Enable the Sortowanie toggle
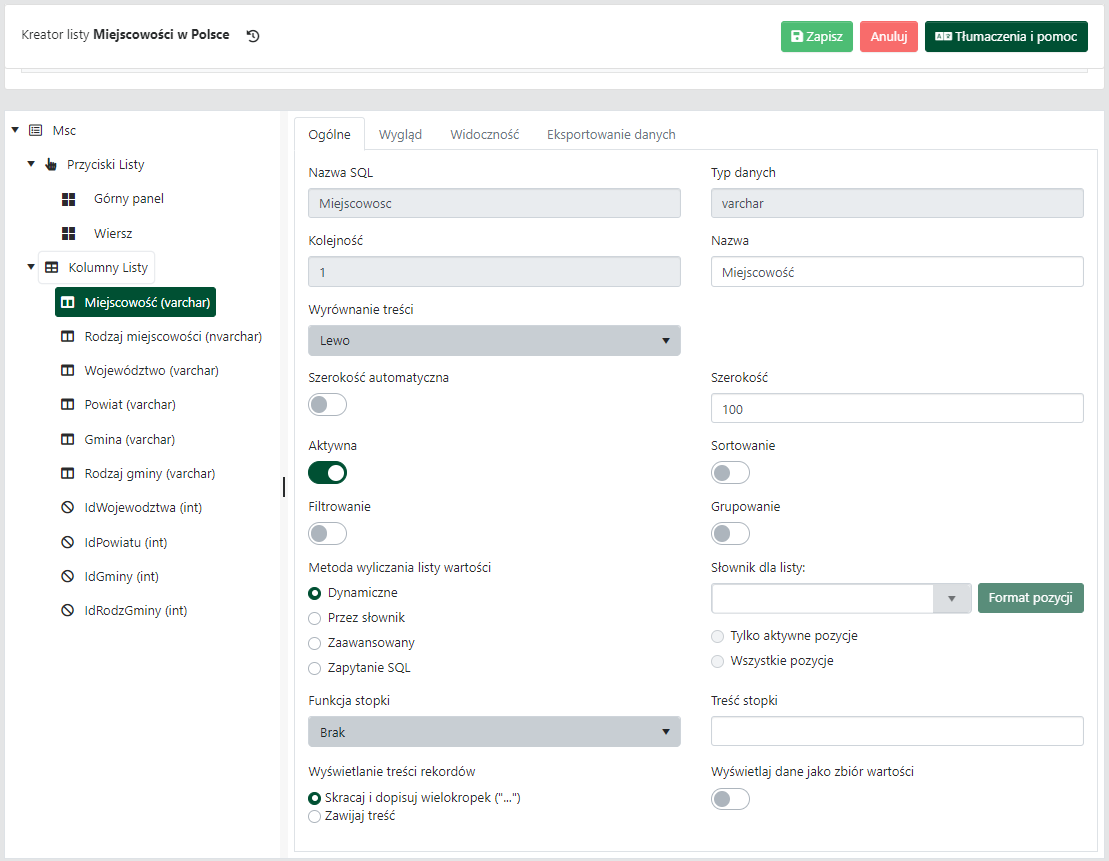The width and height of the screenshot is (1109, 861). click(x=730, y=472)
